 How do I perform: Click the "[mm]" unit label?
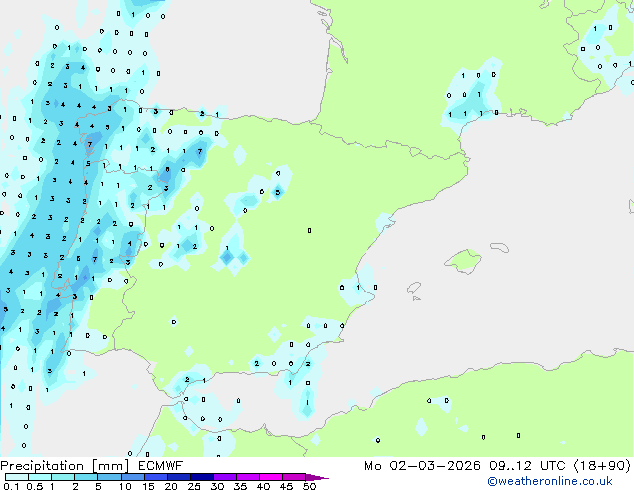tap(110, 466)
